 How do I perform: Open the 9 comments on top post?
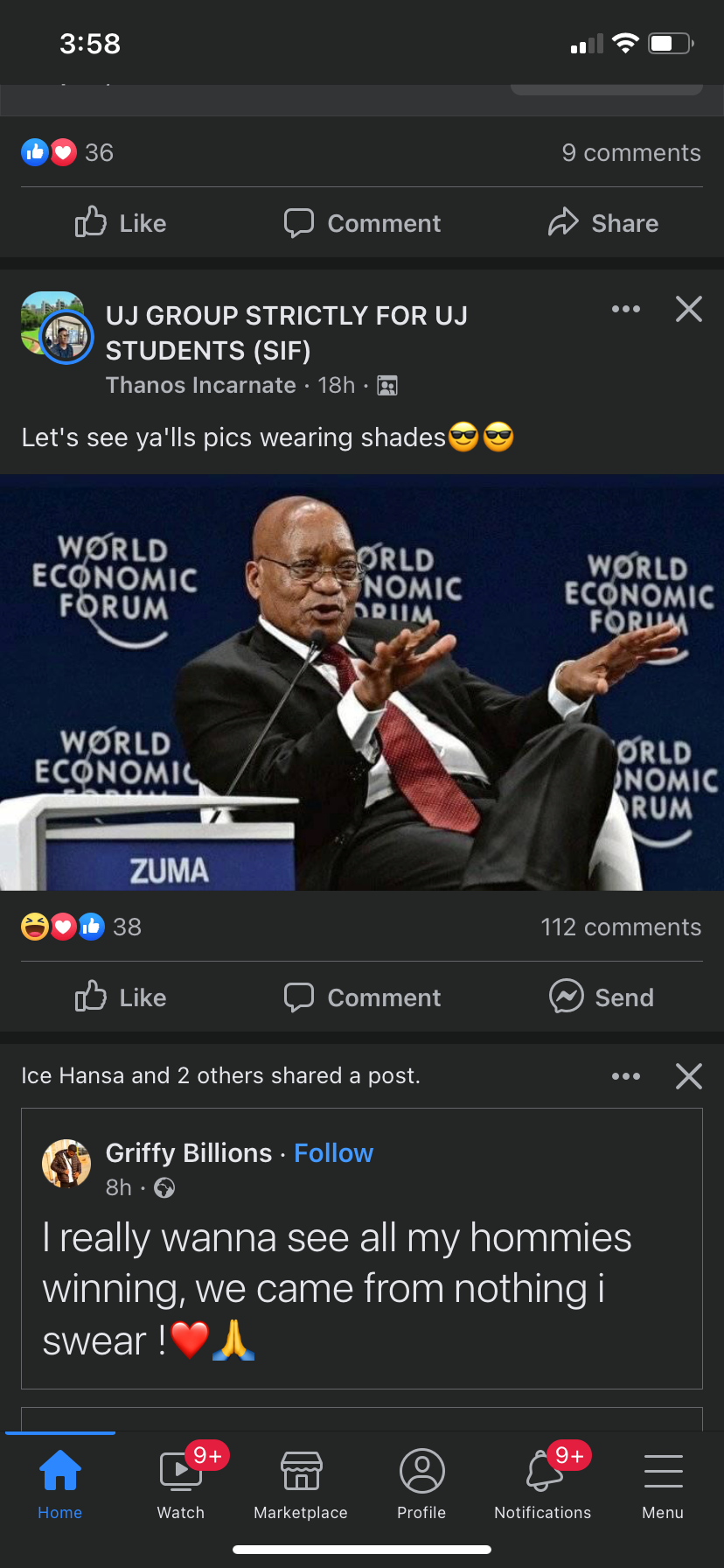[x=631, y=152]
